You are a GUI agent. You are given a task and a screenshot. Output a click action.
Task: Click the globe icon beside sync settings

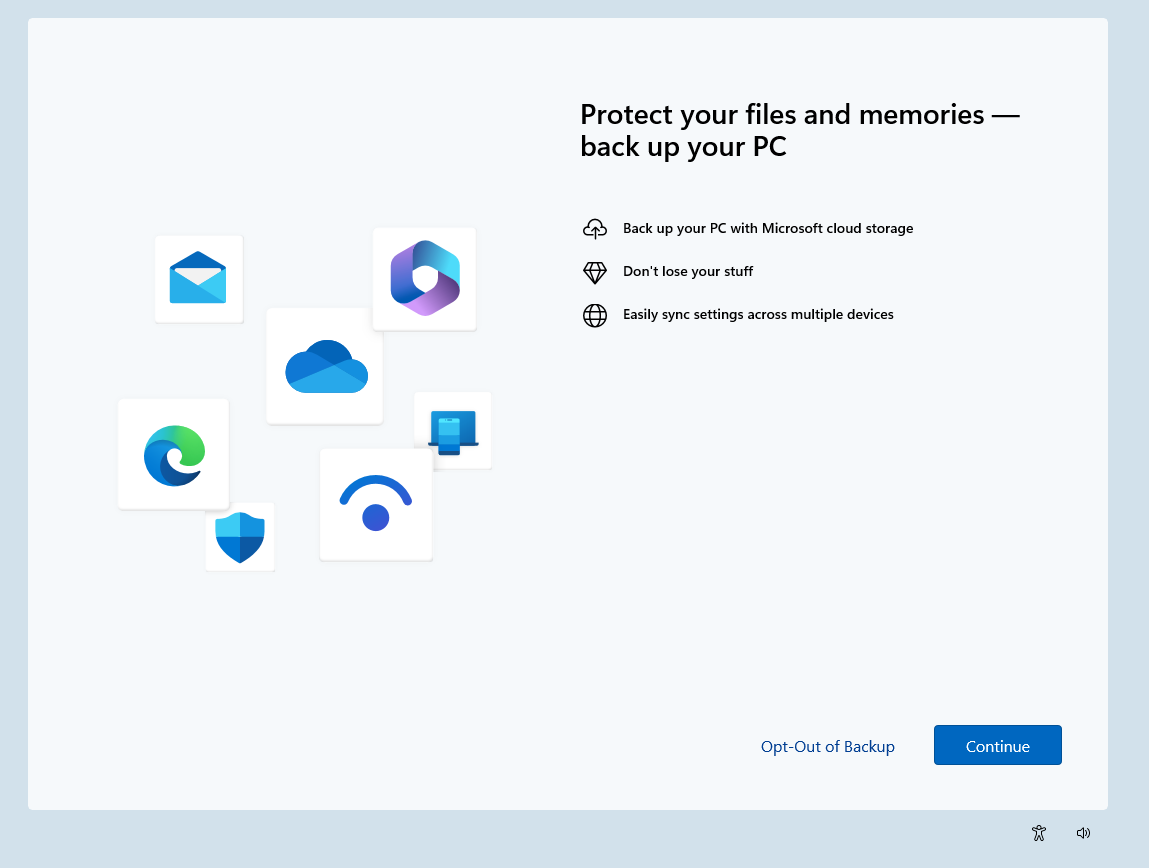point(595,315)
